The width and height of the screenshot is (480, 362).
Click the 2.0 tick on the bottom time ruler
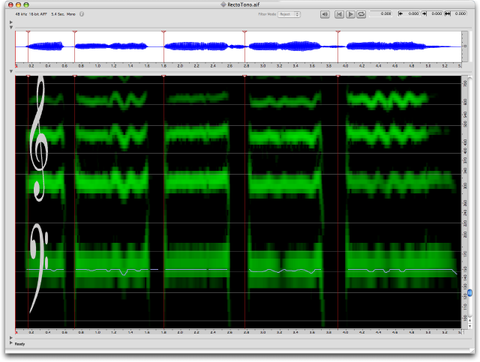pyautogui.click(x=180, y=332)
